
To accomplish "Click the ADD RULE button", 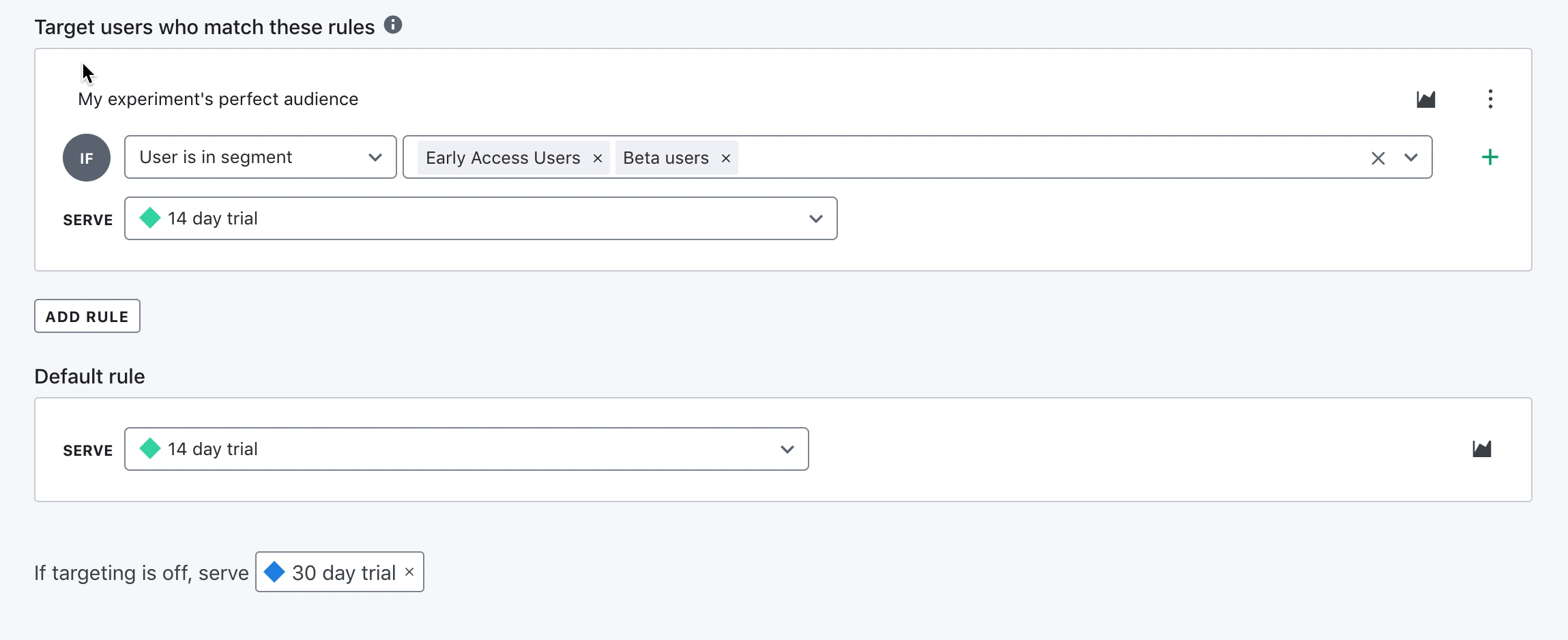I will (x=87, y=316).
